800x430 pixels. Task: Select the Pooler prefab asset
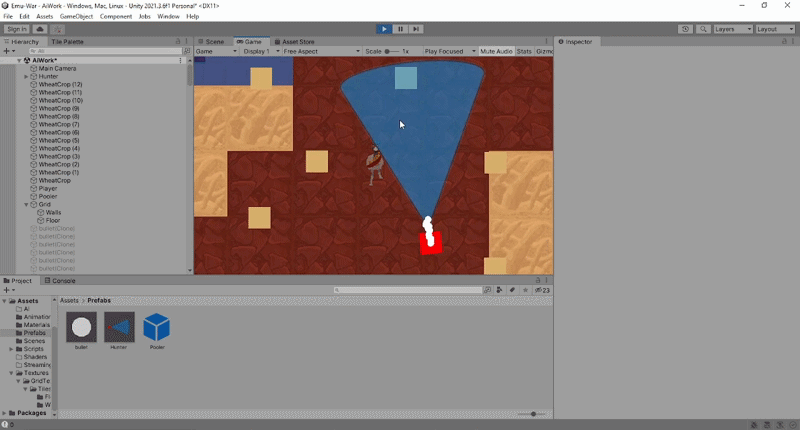click(x=156, y=328)
